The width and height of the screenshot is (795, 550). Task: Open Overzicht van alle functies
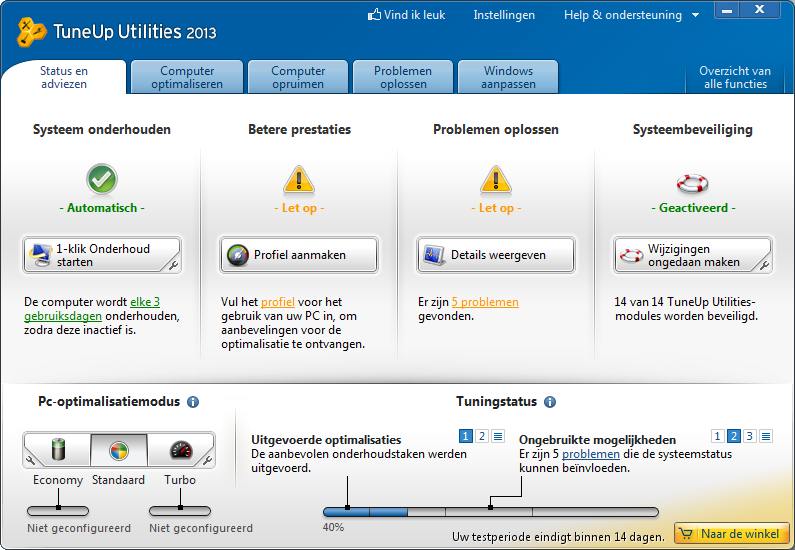click(x=735, y=78)
